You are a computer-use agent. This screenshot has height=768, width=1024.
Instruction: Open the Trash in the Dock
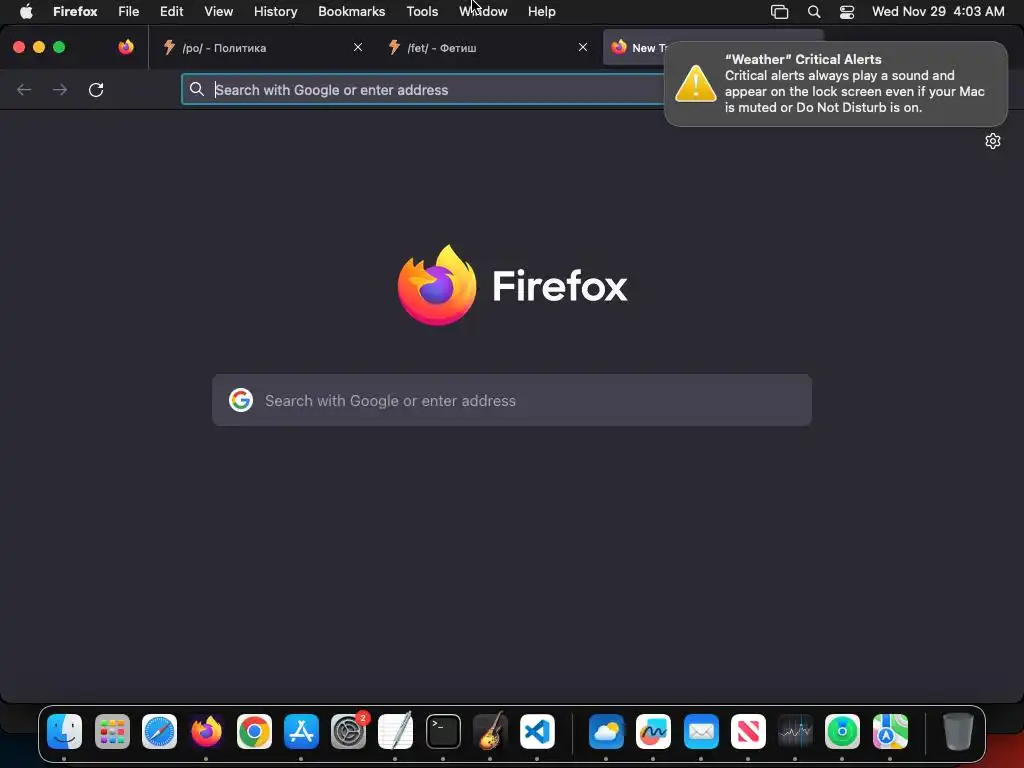coord(958,731)
